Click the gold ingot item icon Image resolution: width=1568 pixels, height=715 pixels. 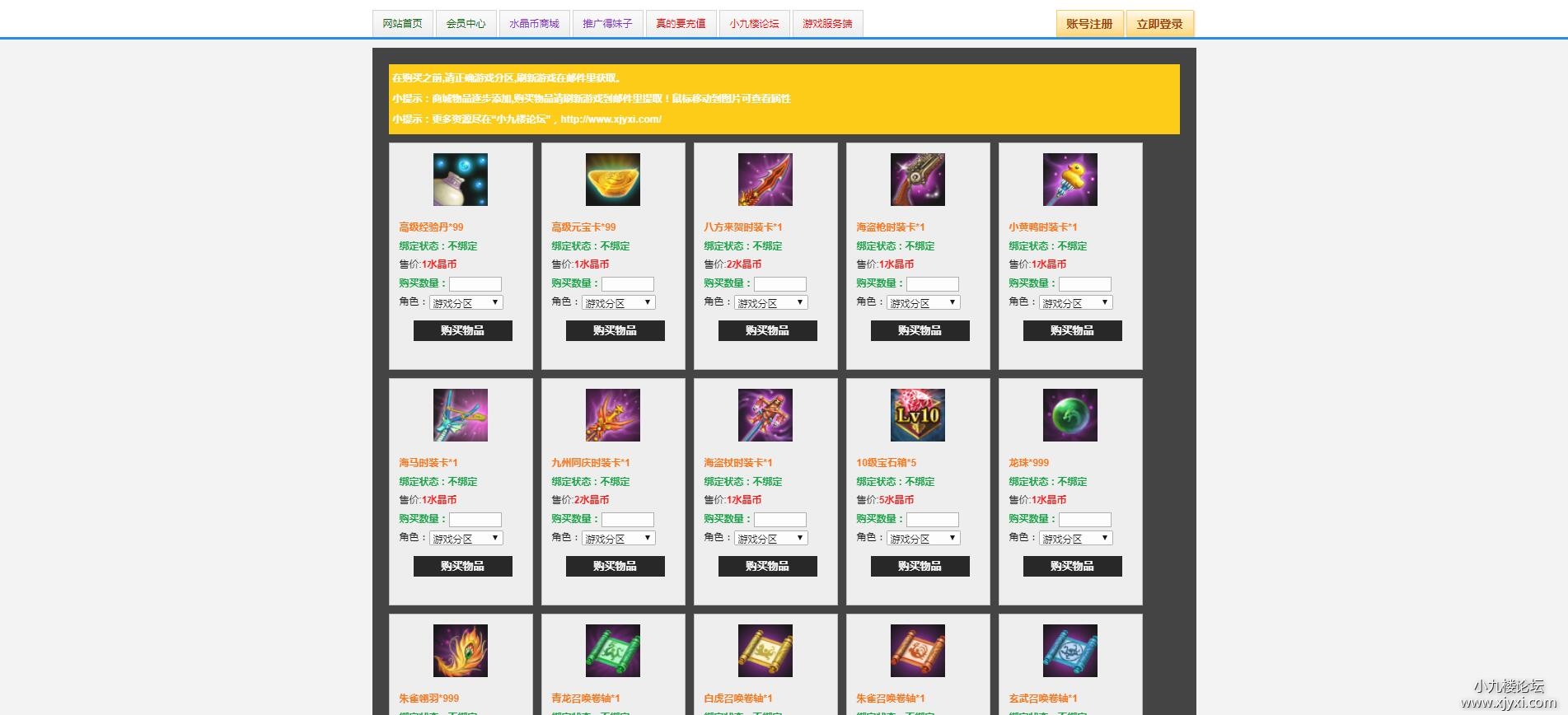[613, 180]
